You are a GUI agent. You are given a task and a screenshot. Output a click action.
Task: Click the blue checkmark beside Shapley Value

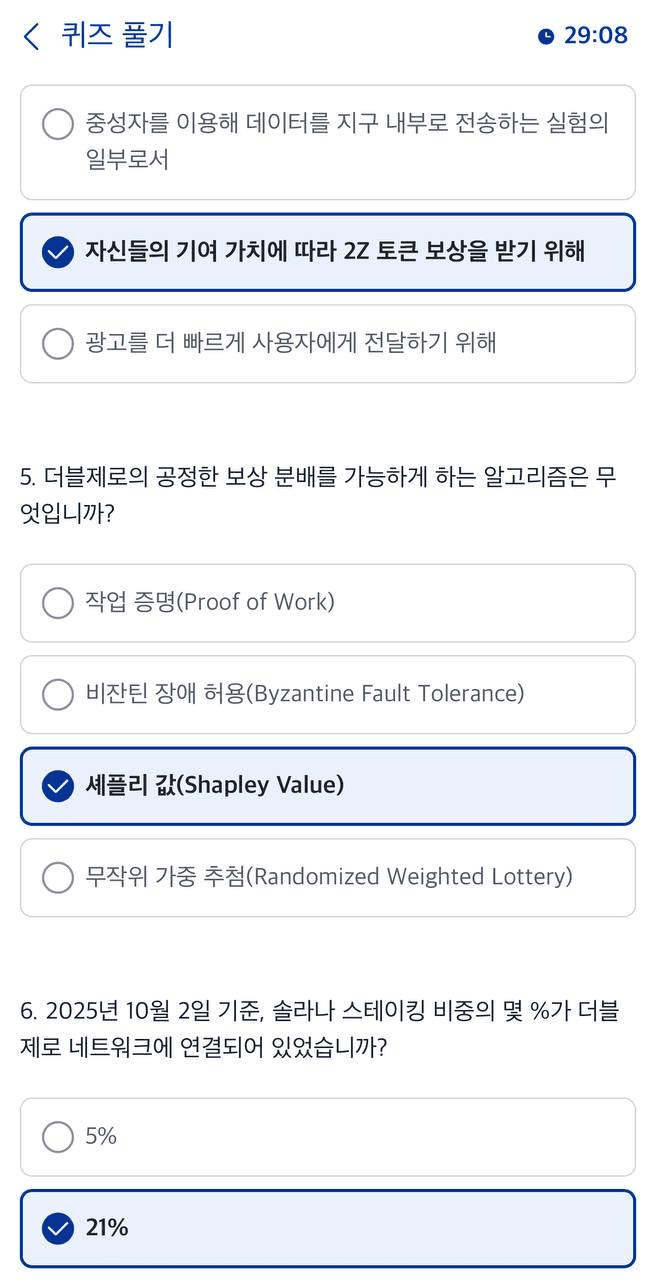click(58, 786)
